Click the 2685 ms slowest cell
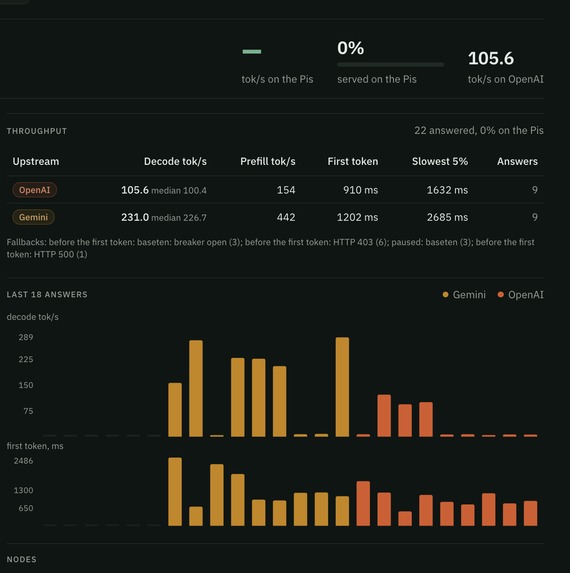The image size is (570, 573). click(447, 217)
